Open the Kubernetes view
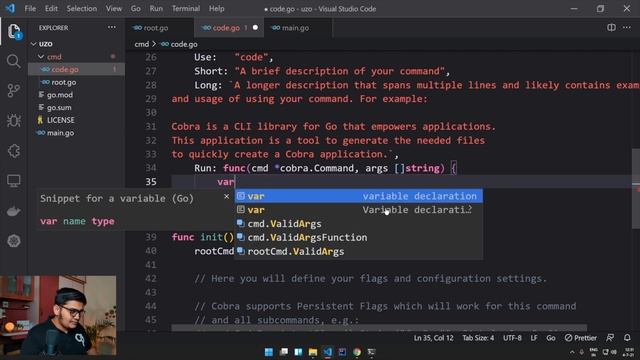Screen dimensions: 640x360 click(13, 241)
